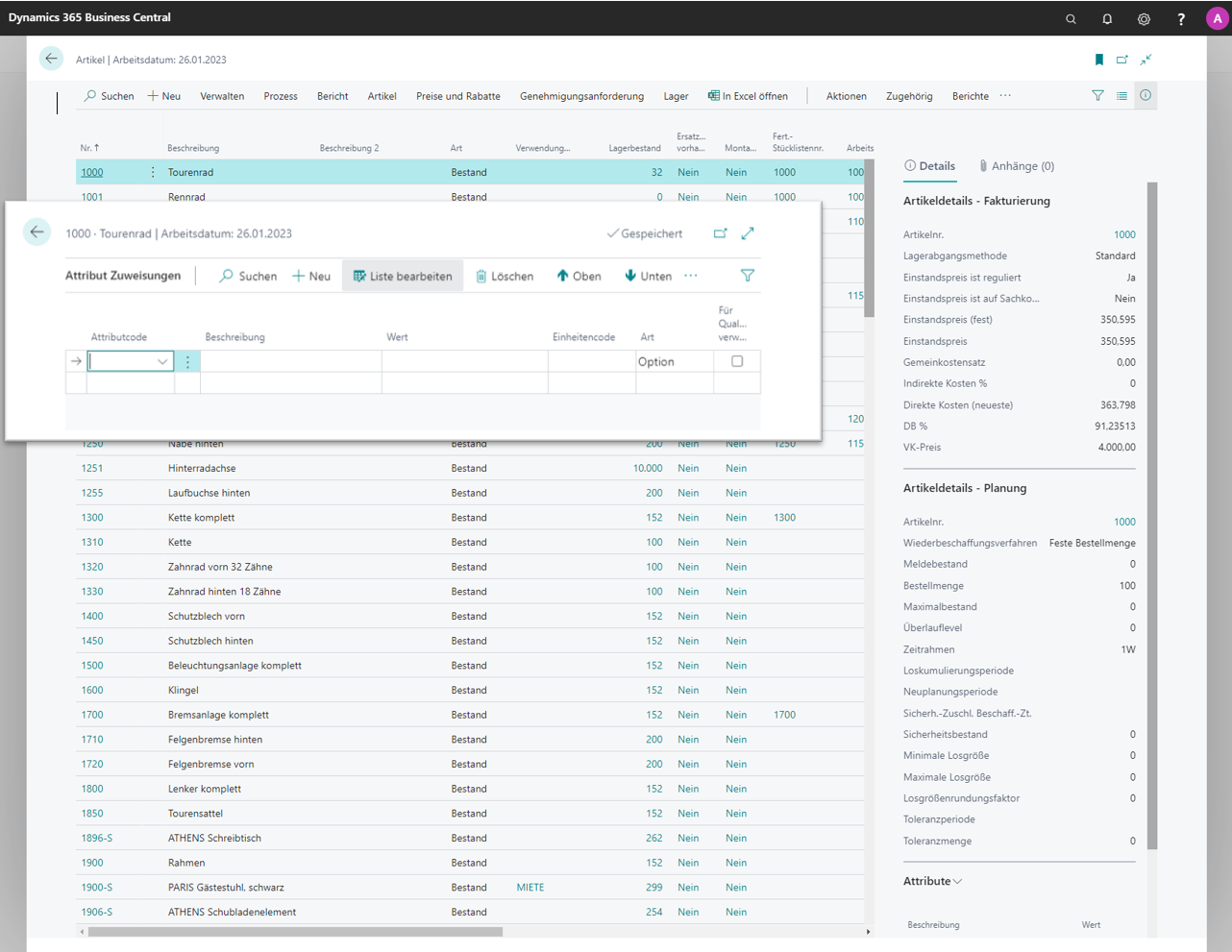1232x952 pixels.
Task: Click the Wert input cell in first row
Action: coord(464,362)
